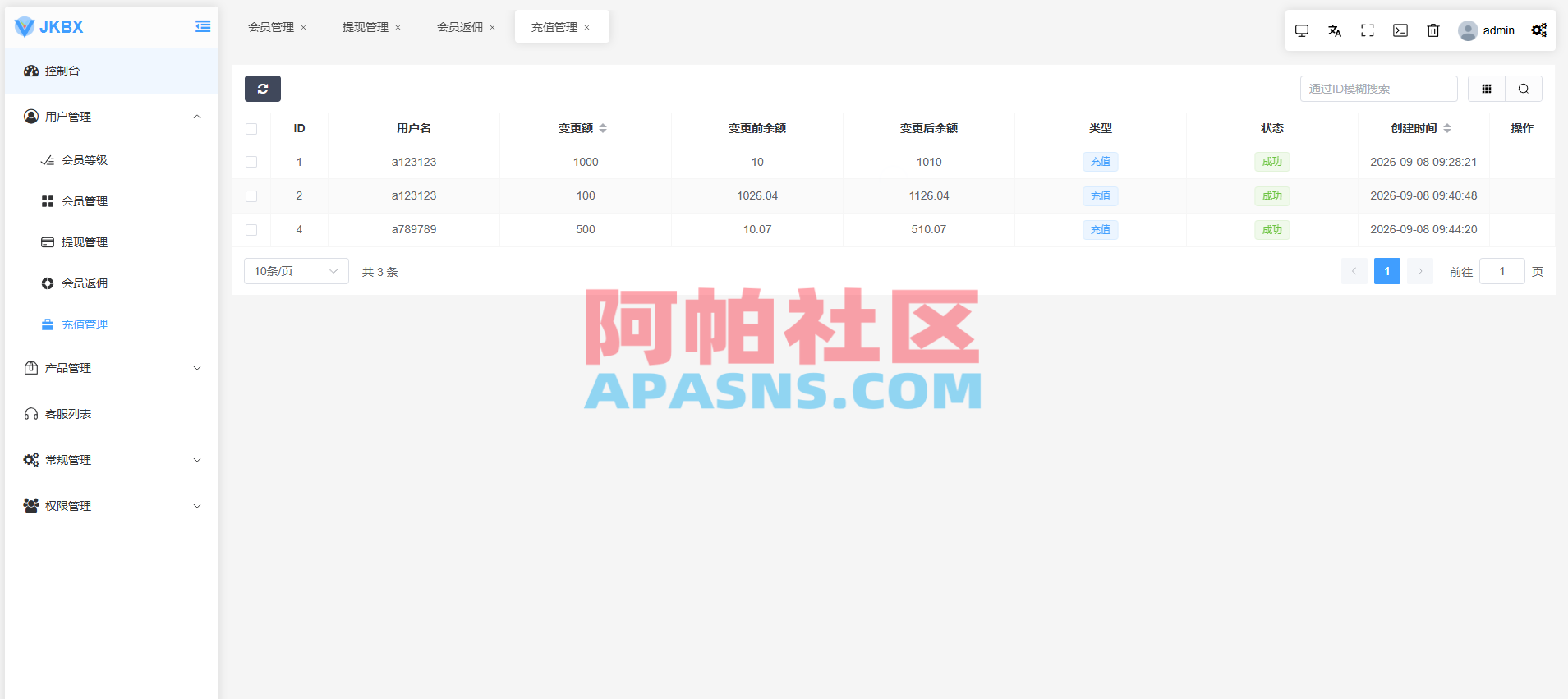
Task: Click the username a789789 cell
Action: point(414,230)
